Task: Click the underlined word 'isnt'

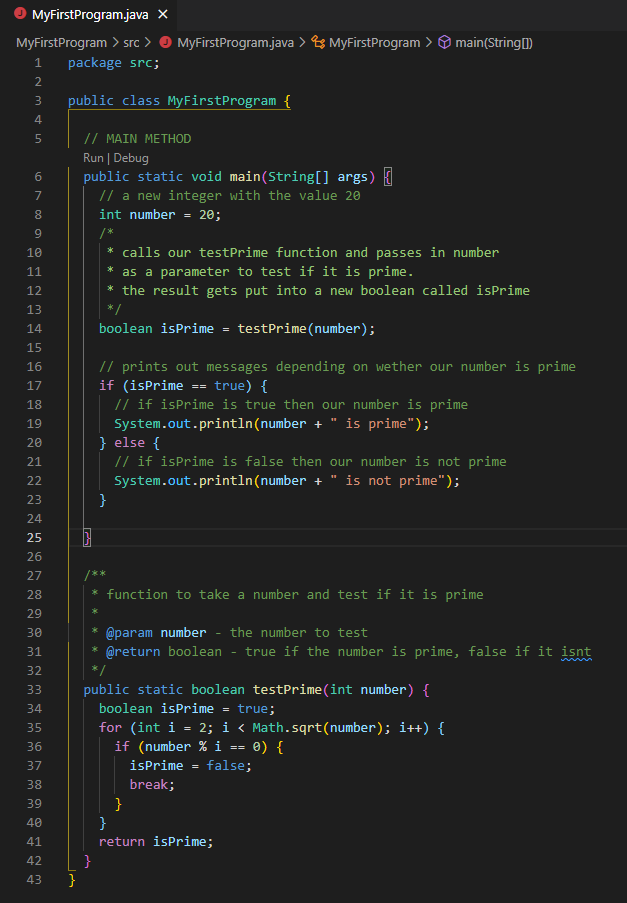Action: tap(576, 652)
